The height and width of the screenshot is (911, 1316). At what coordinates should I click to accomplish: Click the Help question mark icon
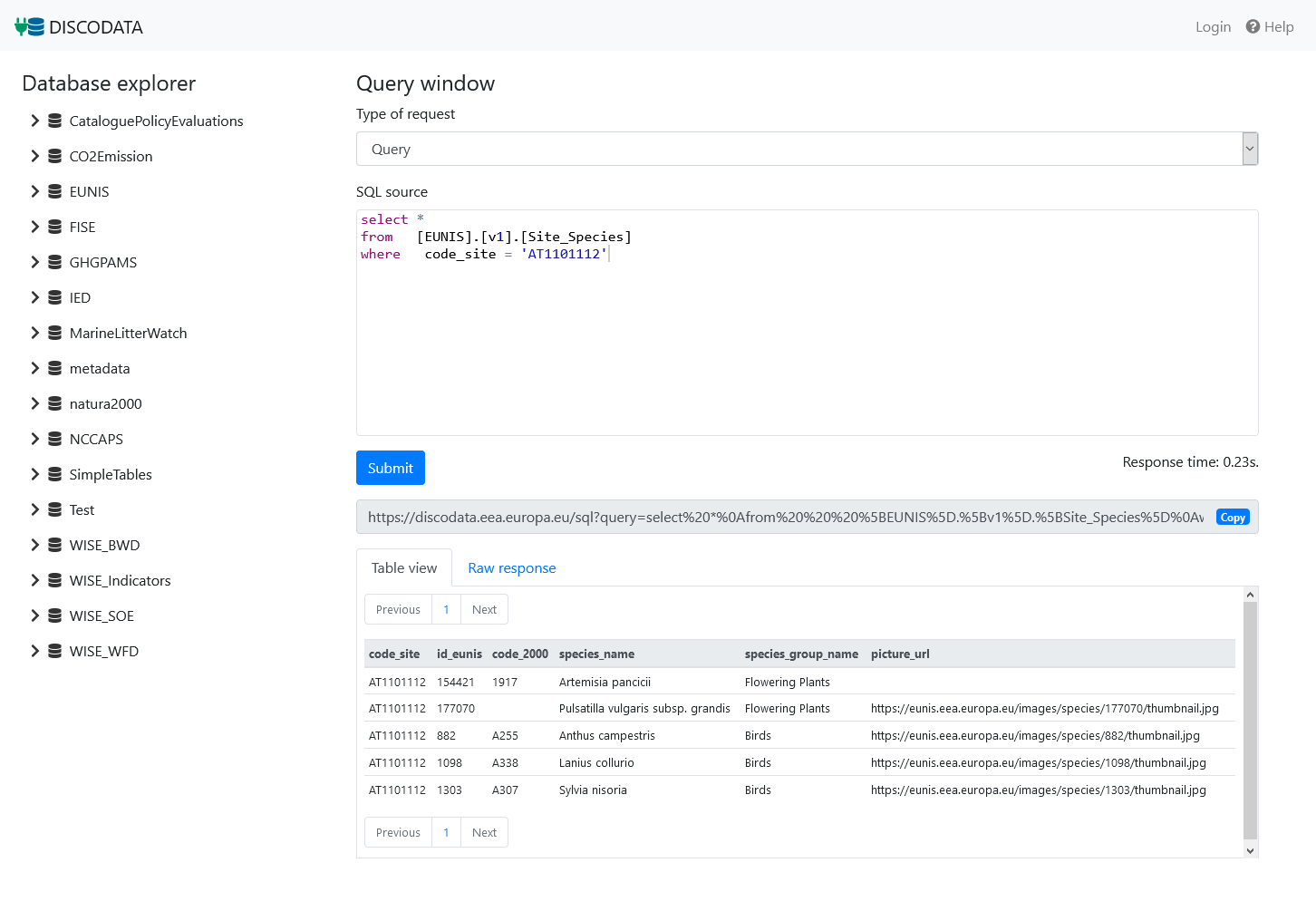[x=1253, y=26]
